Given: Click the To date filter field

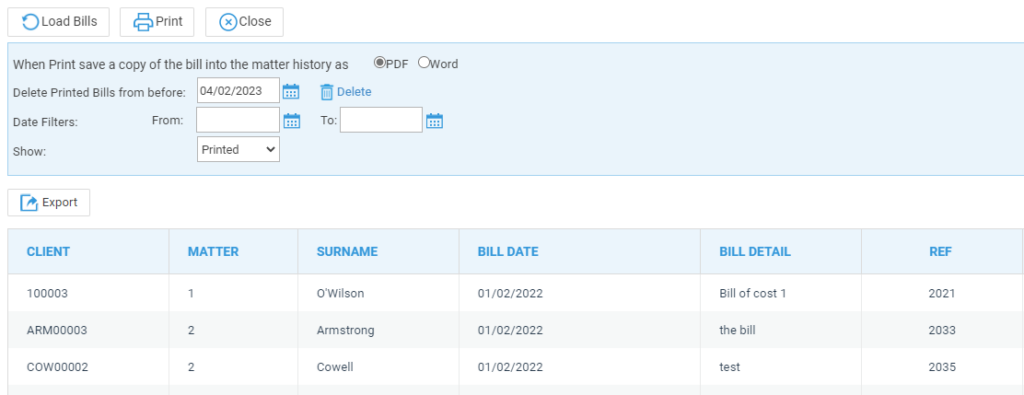Looking at the screenshot, I should coord(381,120).
